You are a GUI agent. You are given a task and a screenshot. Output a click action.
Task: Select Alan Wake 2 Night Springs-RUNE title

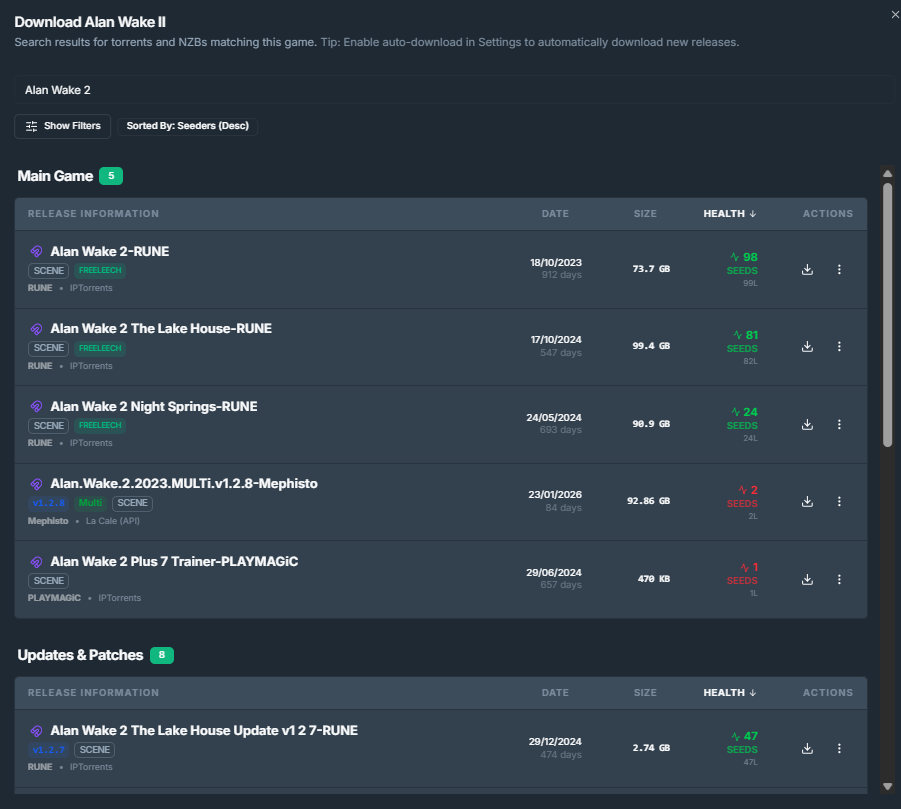tap(154, 406)
